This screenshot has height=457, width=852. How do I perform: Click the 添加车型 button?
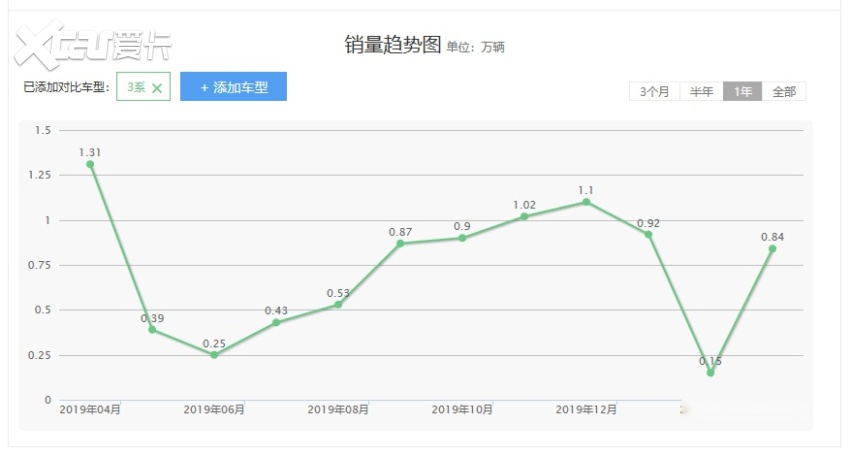coord(233,87)
